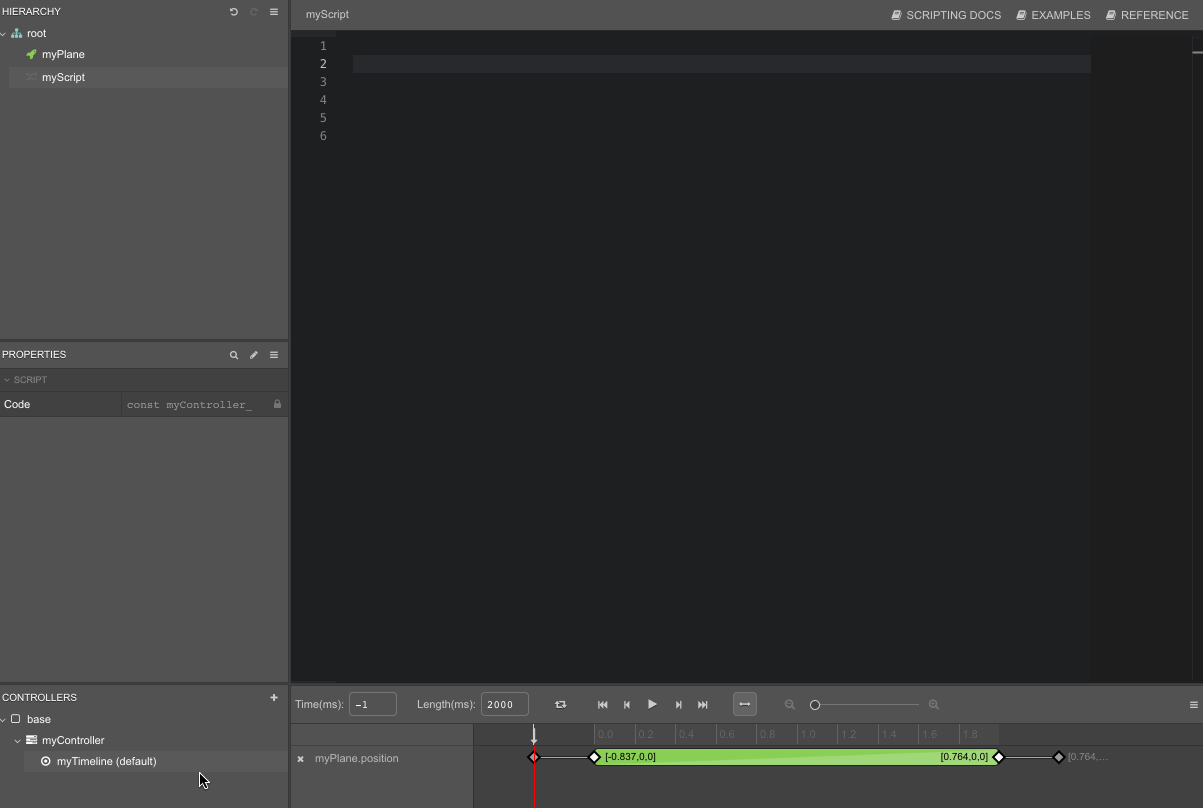Collapse the root node in Hierarchy
This screenshot has width=1203, height=808.
4,34
